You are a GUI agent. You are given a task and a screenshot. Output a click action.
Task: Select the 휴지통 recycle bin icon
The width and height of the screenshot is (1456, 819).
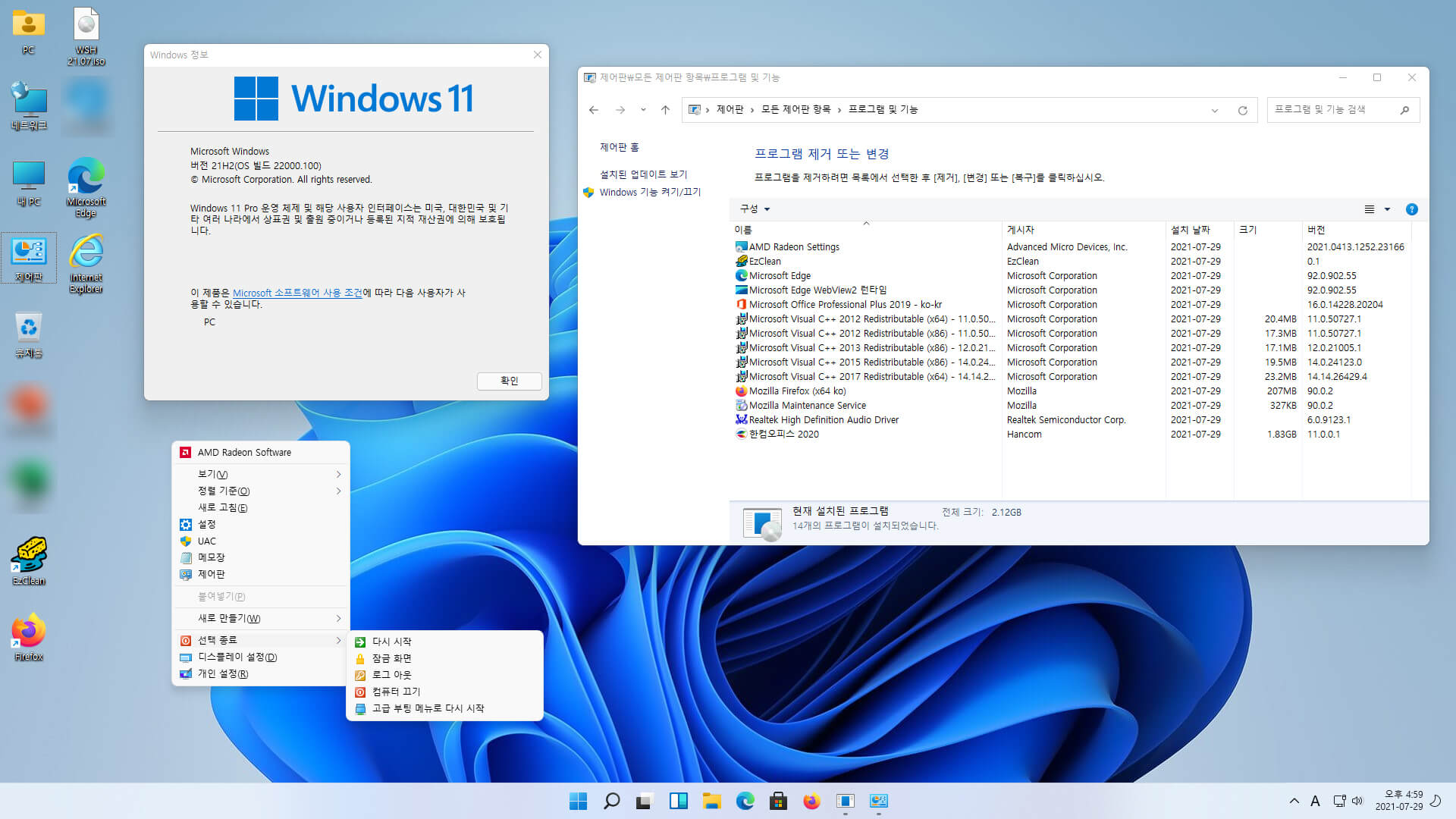point(29,335)
